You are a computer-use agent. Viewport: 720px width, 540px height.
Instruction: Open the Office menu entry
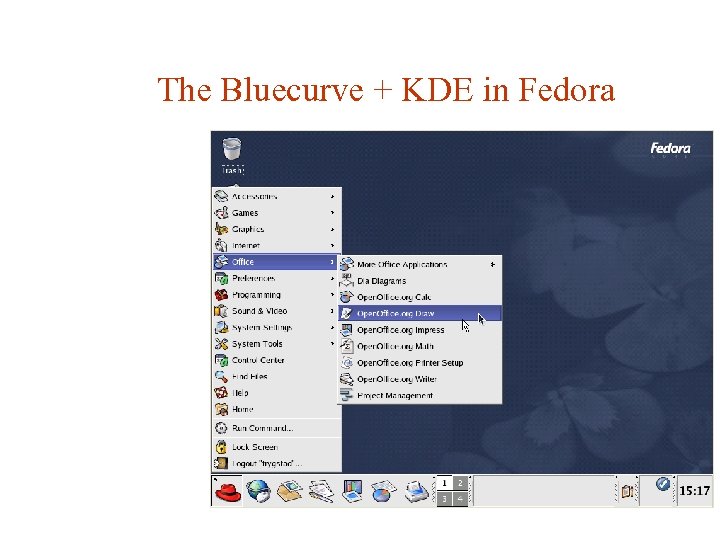point(277,262)
